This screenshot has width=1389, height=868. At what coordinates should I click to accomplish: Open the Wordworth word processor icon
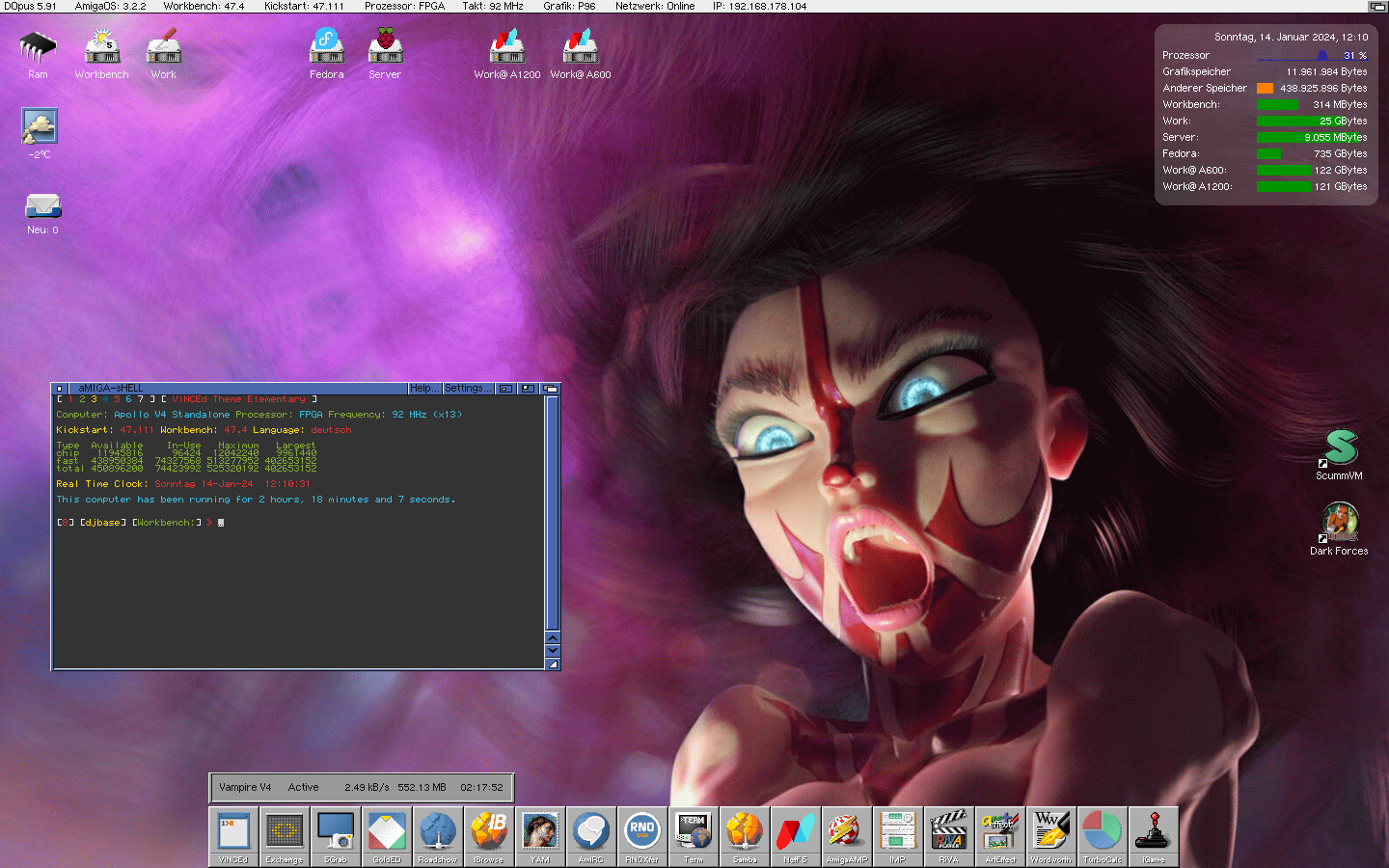(1050, 835)
